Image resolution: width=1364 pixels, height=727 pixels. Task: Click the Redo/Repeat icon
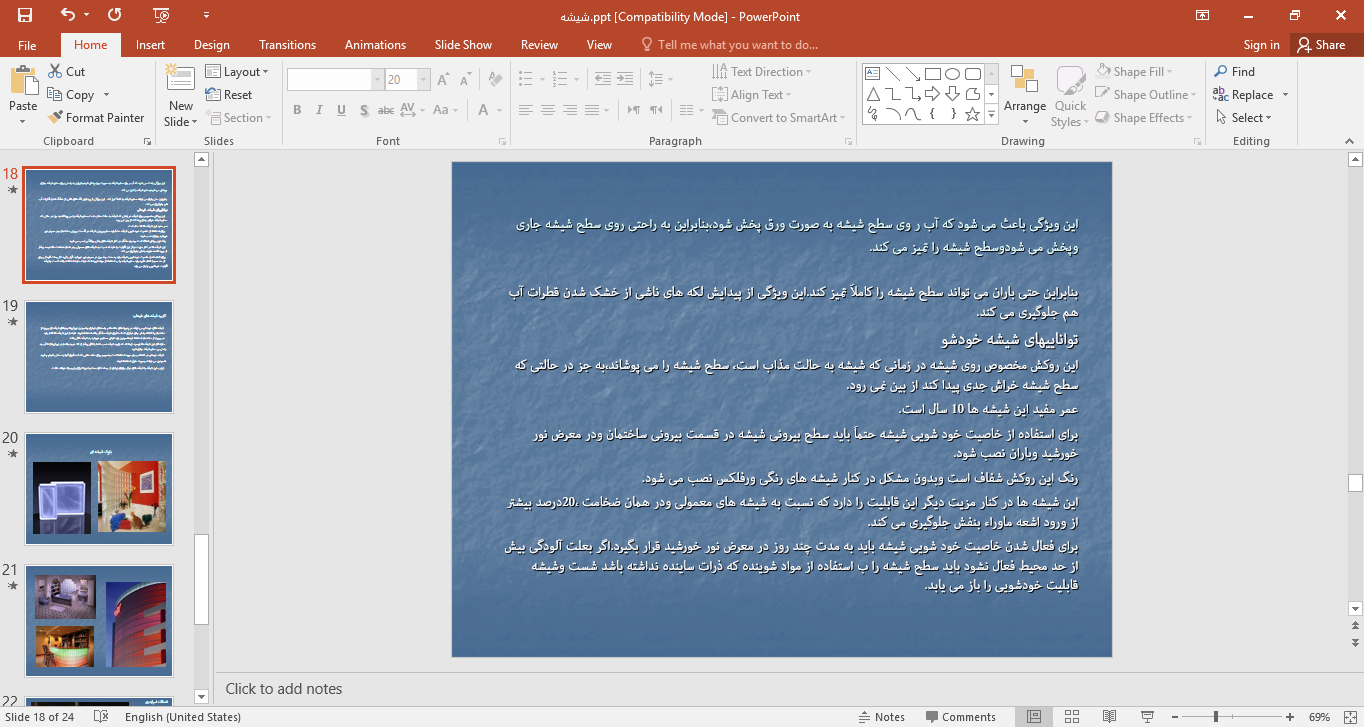coord(114,15)
